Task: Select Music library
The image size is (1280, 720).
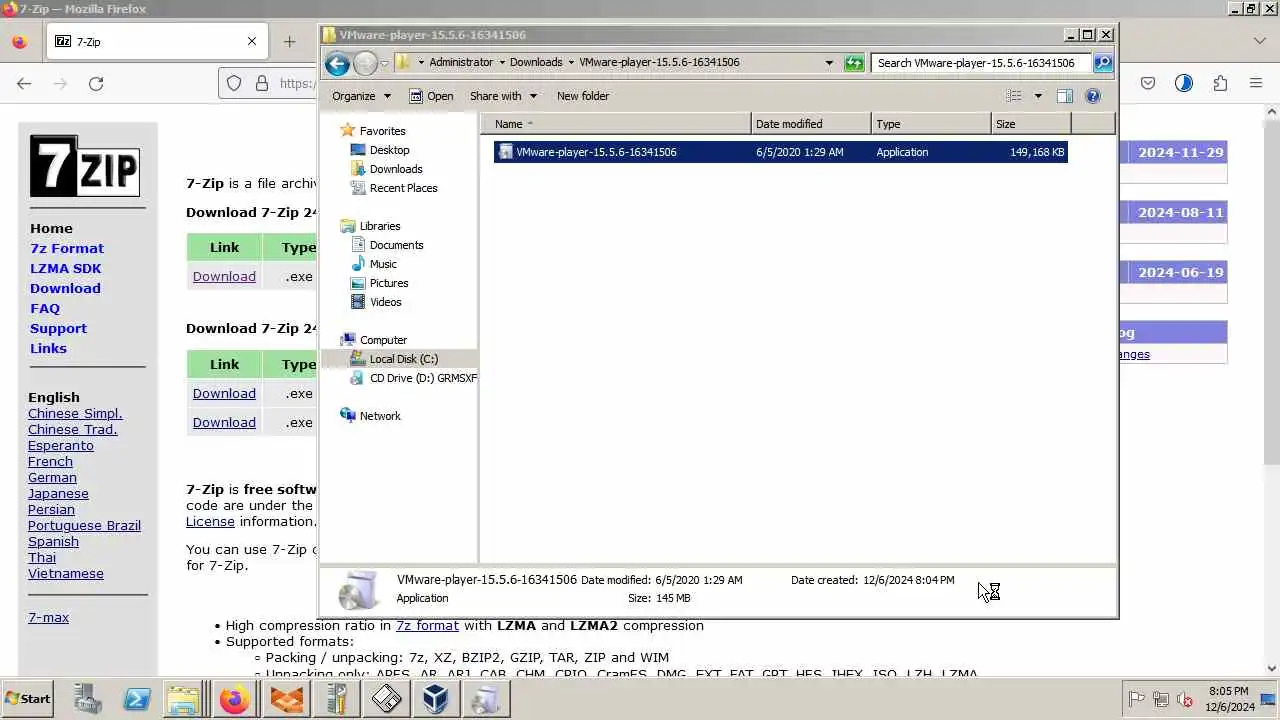Action: pyautogui.click(x=383, y=264)
